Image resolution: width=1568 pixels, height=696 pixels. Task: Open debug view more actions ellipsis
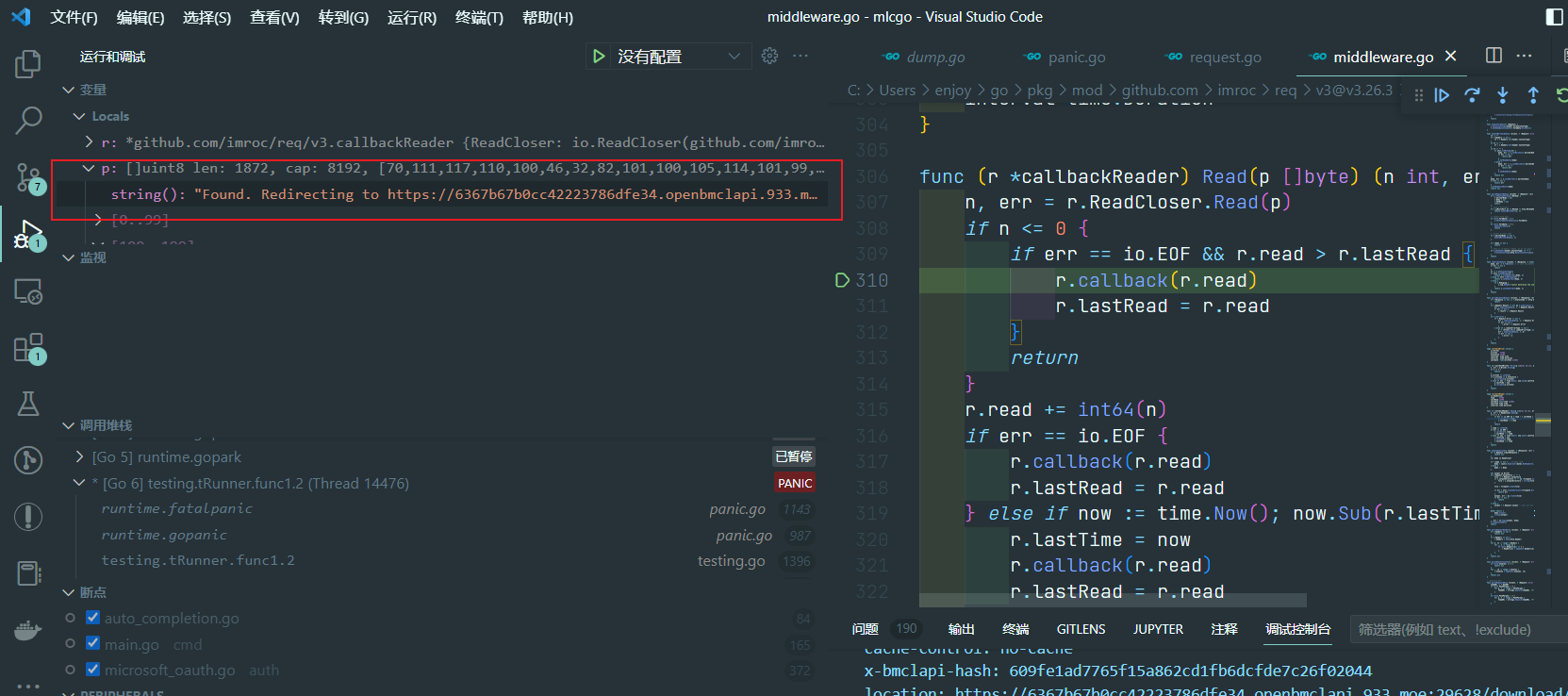(801, 57)
